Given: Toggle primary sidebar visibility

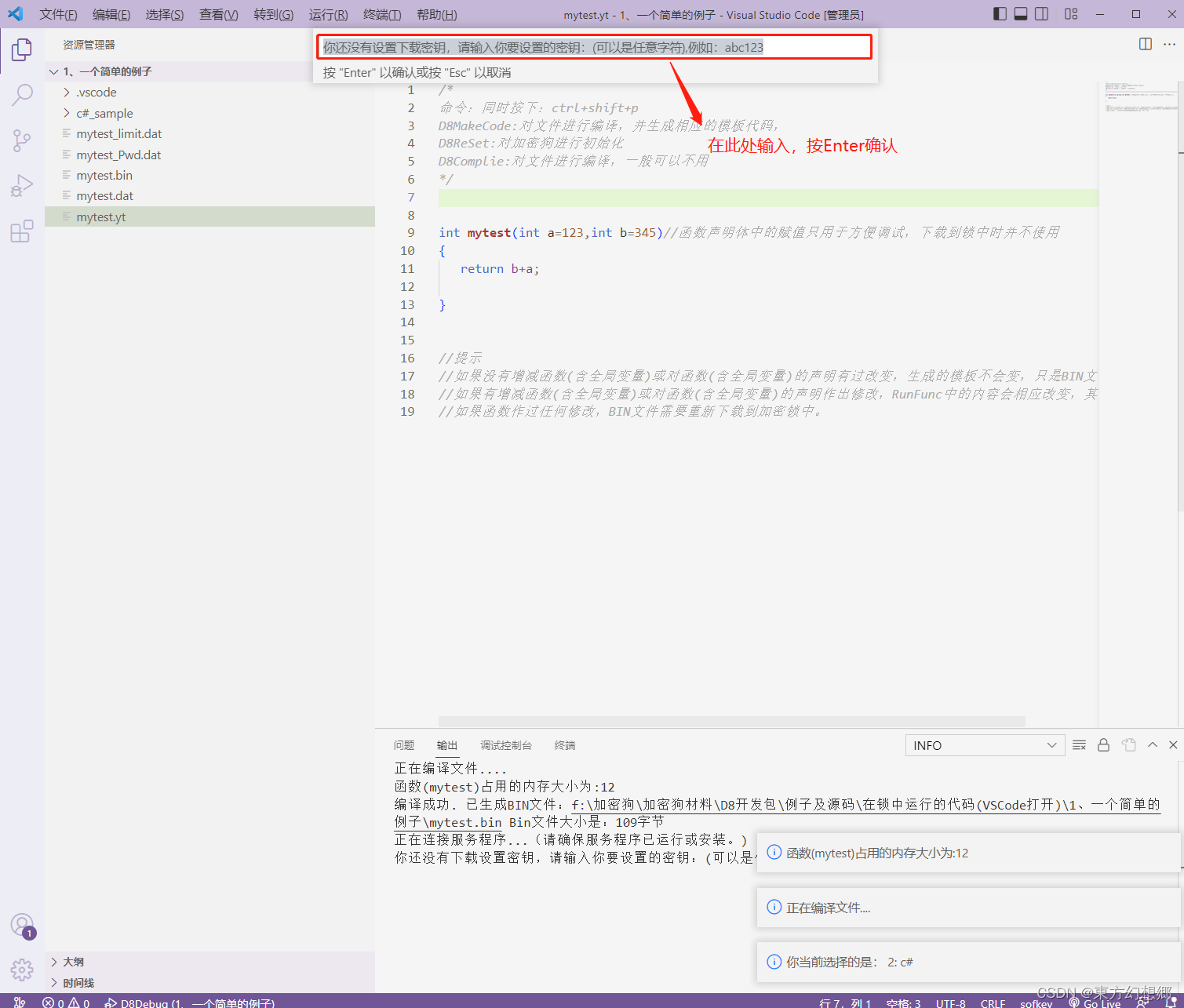Looking at the screenshot, I should click(x=1000, y=14).
